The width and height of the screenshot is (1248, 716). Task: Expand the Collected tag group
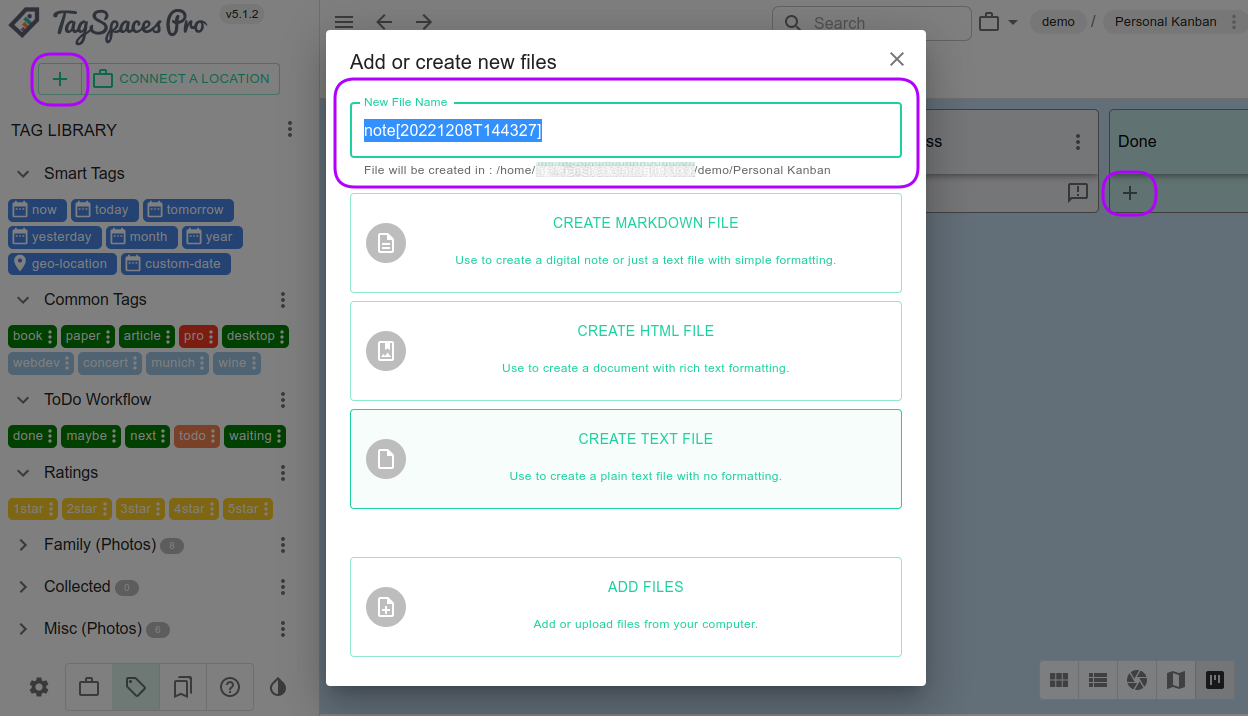click(22, 586)
